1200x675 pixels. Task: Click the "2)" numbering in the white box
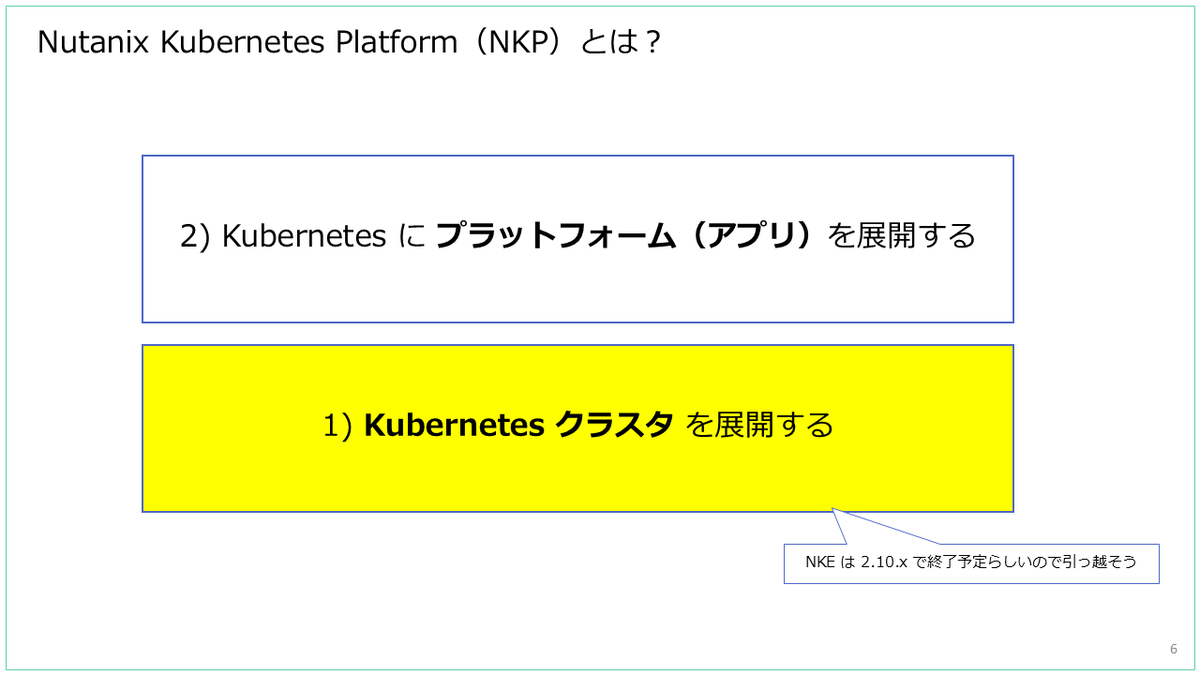click(x=194, y=237)
